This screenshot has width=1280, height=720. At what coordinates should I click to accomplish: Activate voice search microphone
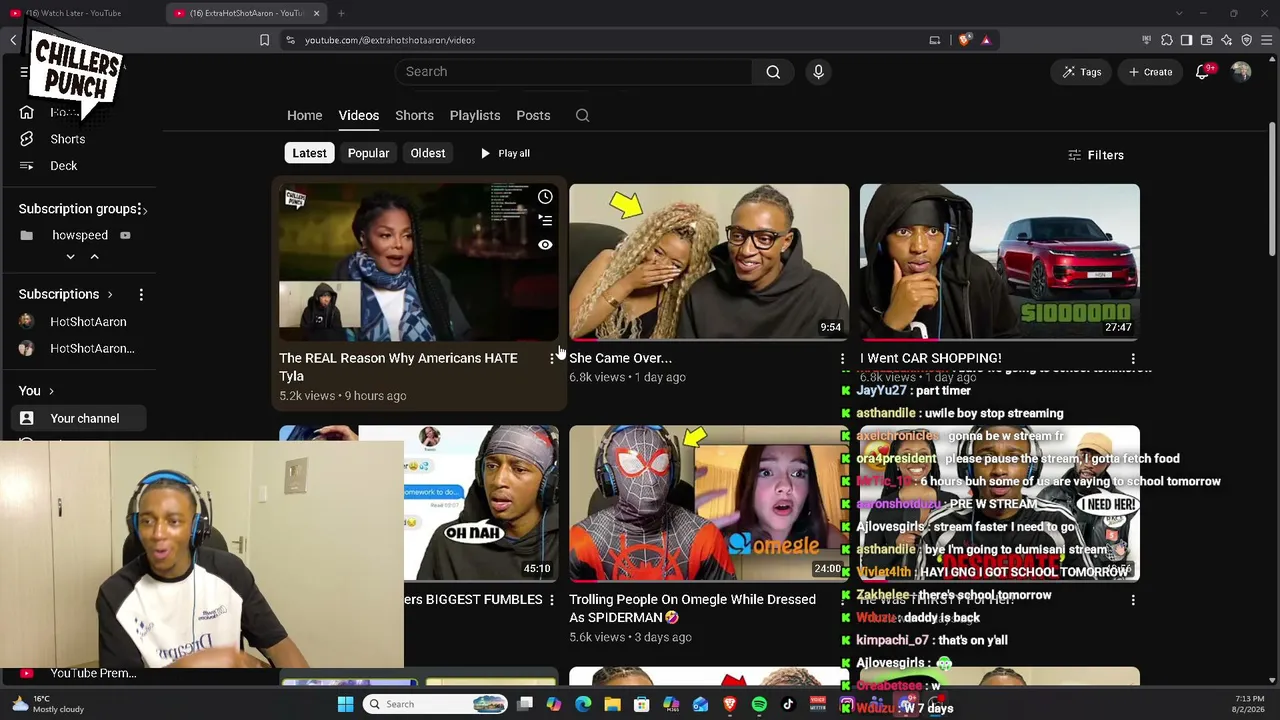pyautogui.click(x=818, y=72)
